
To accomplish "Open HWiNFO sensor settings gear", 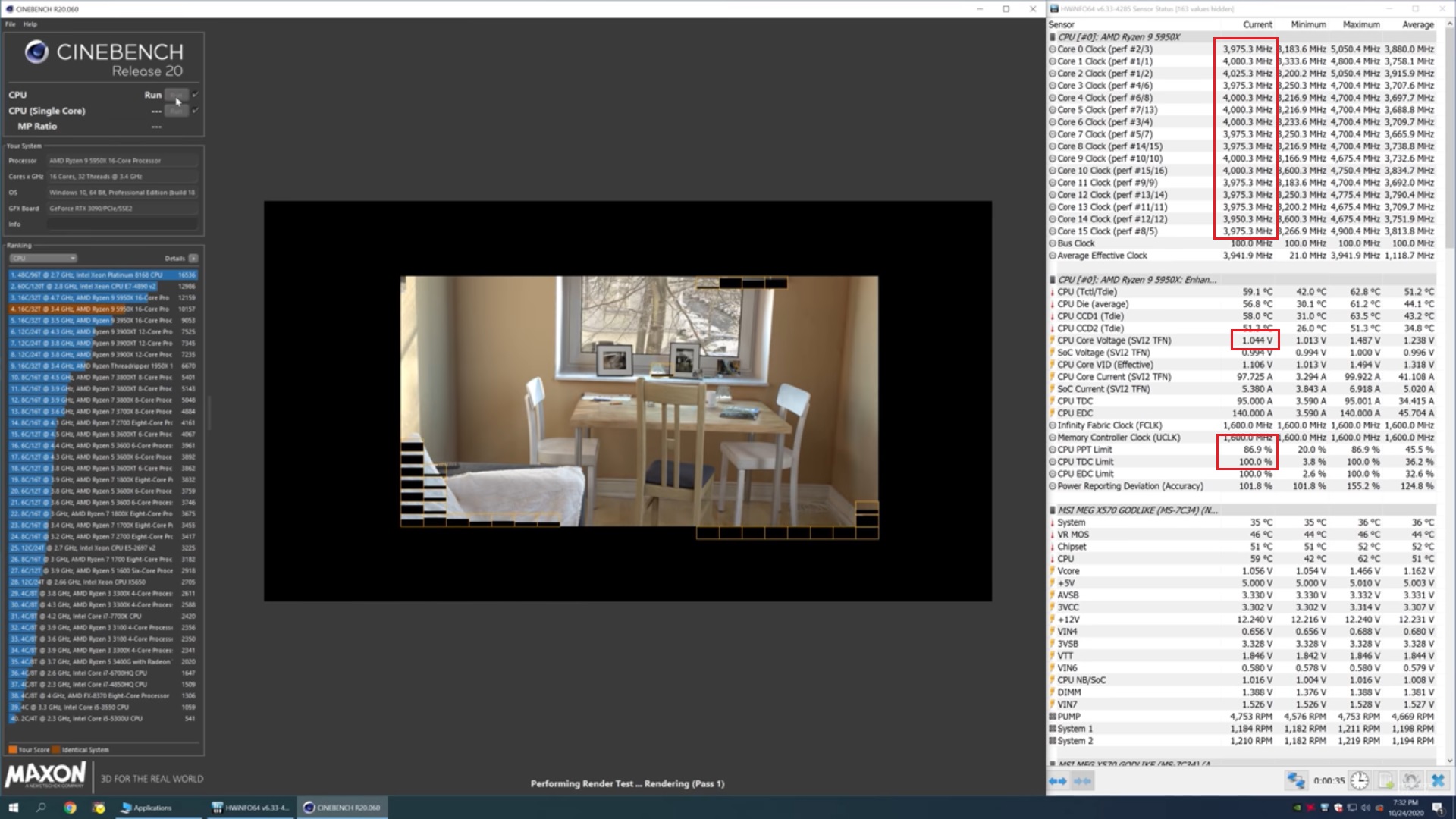I will (x=1411, y=780).
